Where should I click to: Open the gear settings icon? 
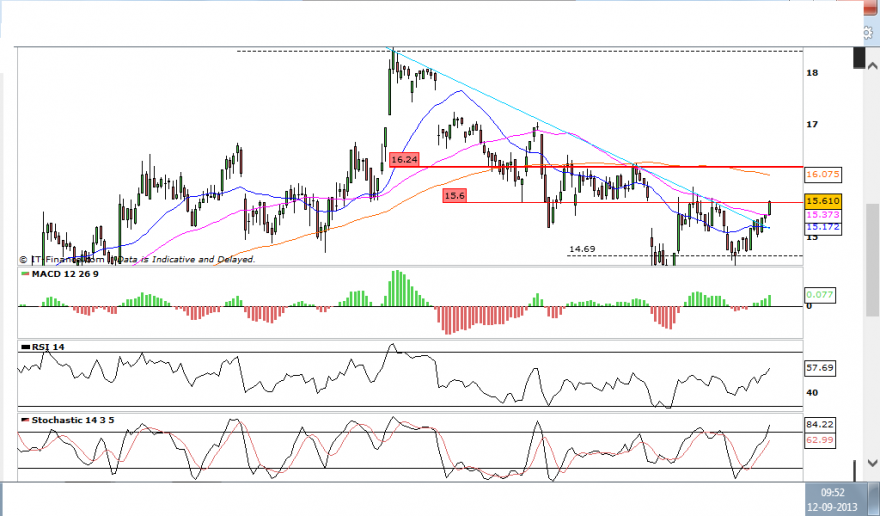point(868,33)
